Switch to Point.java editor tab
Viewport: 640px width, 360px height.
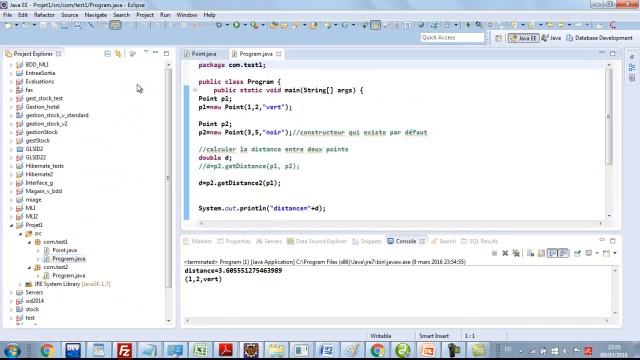tap(204, 54)
